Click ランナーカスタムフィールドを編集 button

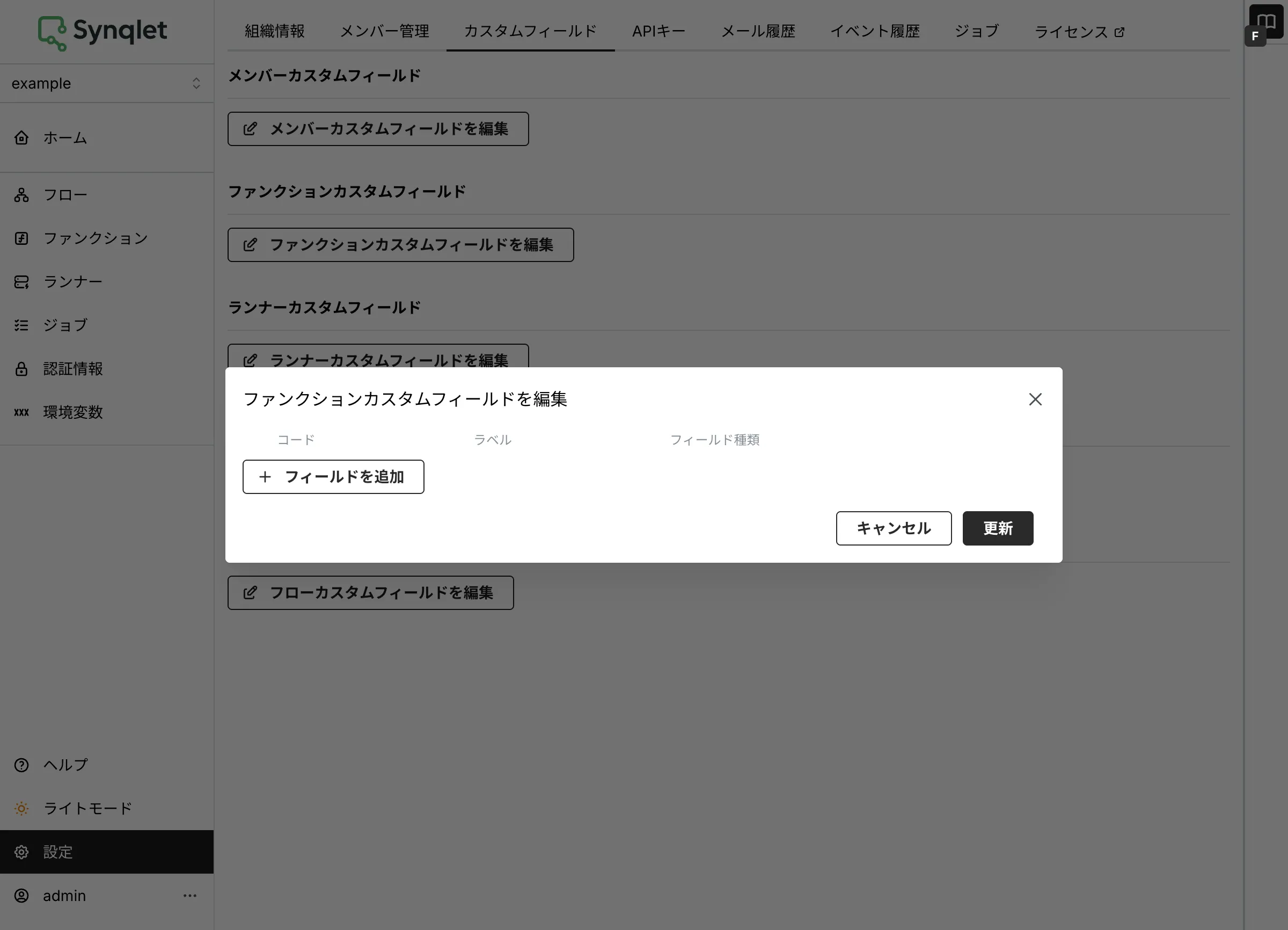click(x=378, y=356)
